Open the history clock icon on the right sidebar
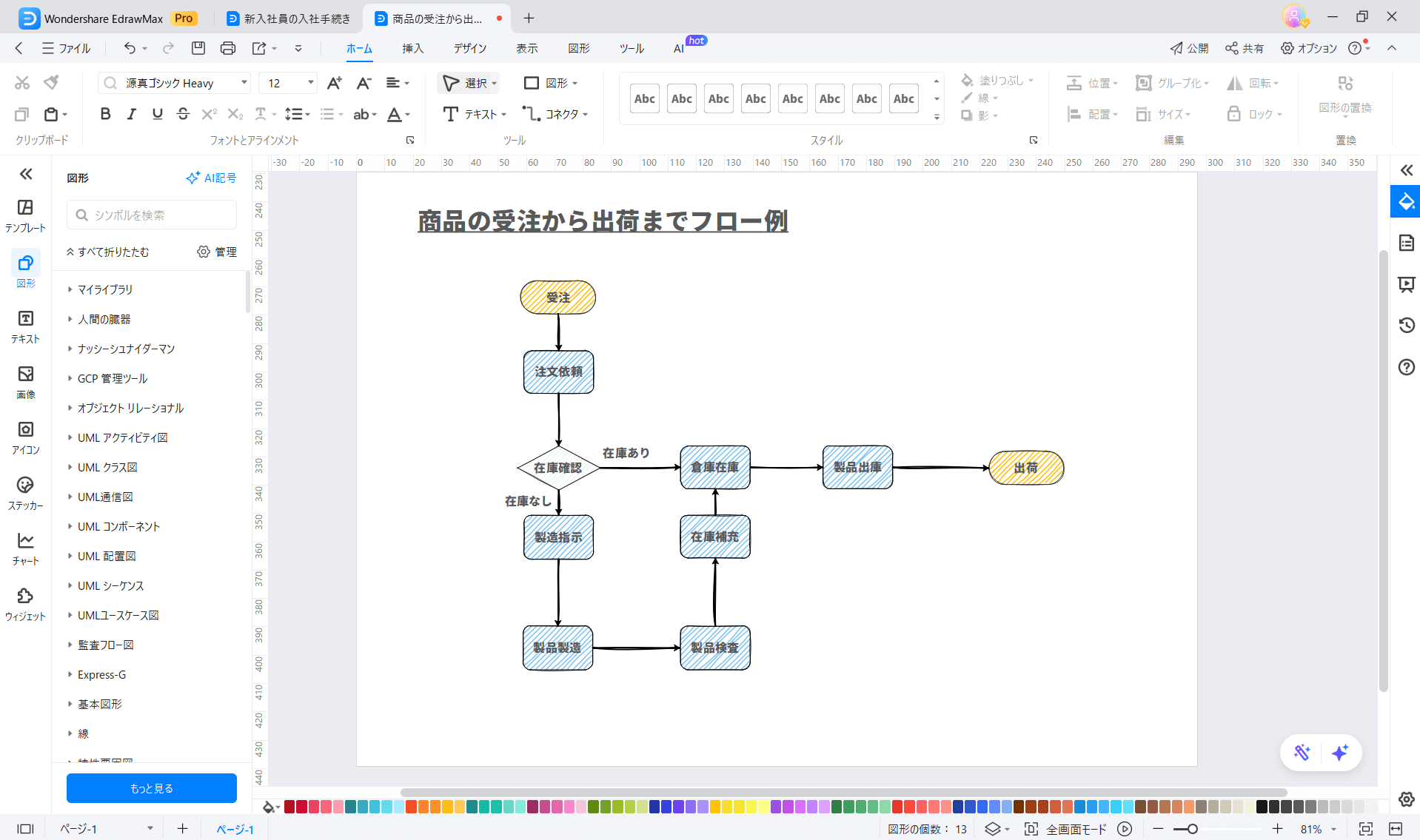This screenshot has width=1420, height=840. click(1407, 325)
